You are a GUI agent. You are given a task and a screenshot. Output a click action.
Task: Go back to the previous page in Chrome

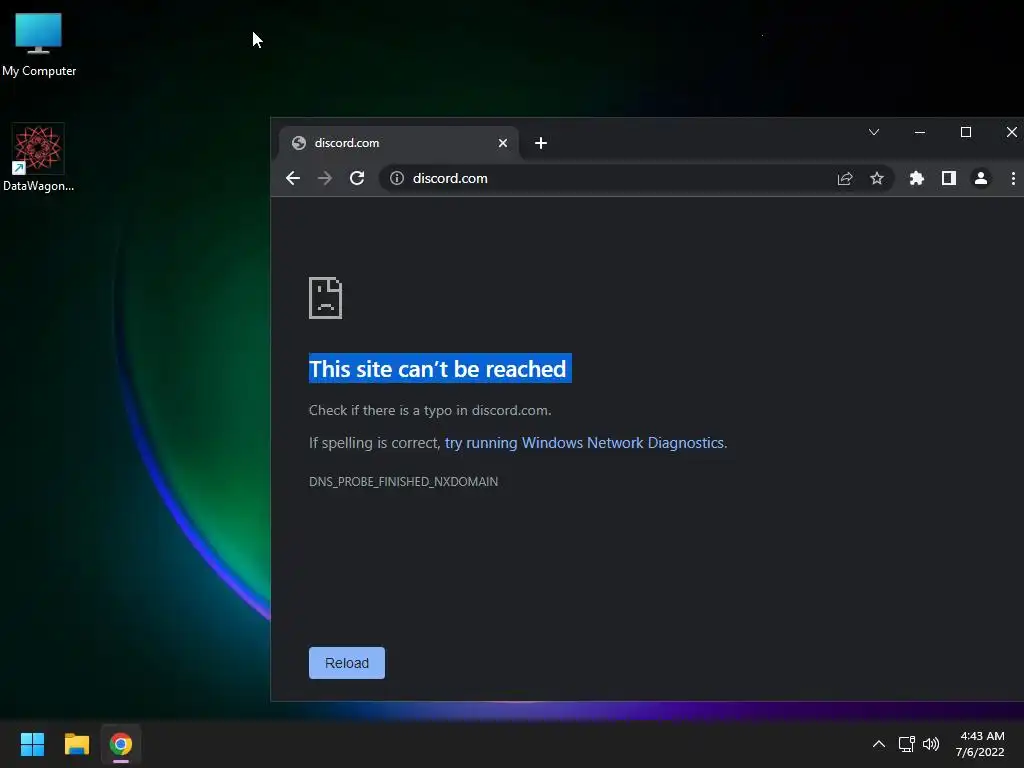pos(293,178)
